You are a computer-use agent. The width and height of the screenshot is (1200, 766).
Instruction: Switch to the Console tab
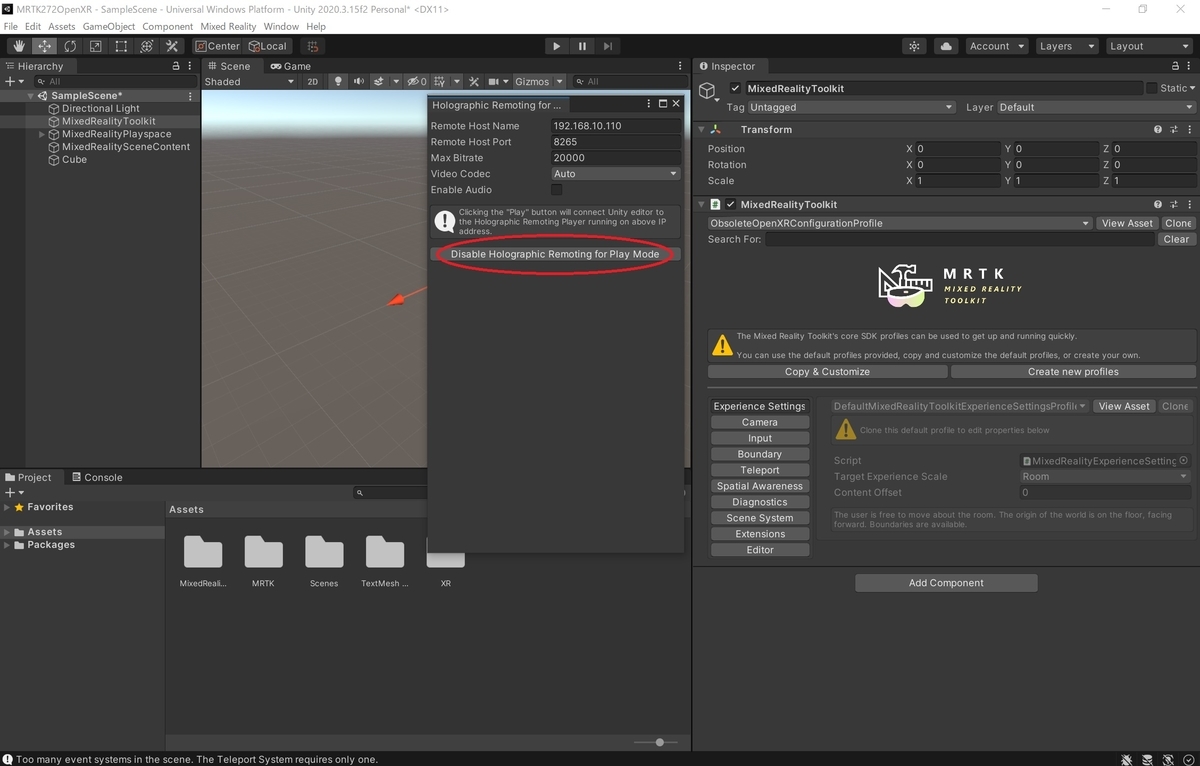[x=97, y=477]
